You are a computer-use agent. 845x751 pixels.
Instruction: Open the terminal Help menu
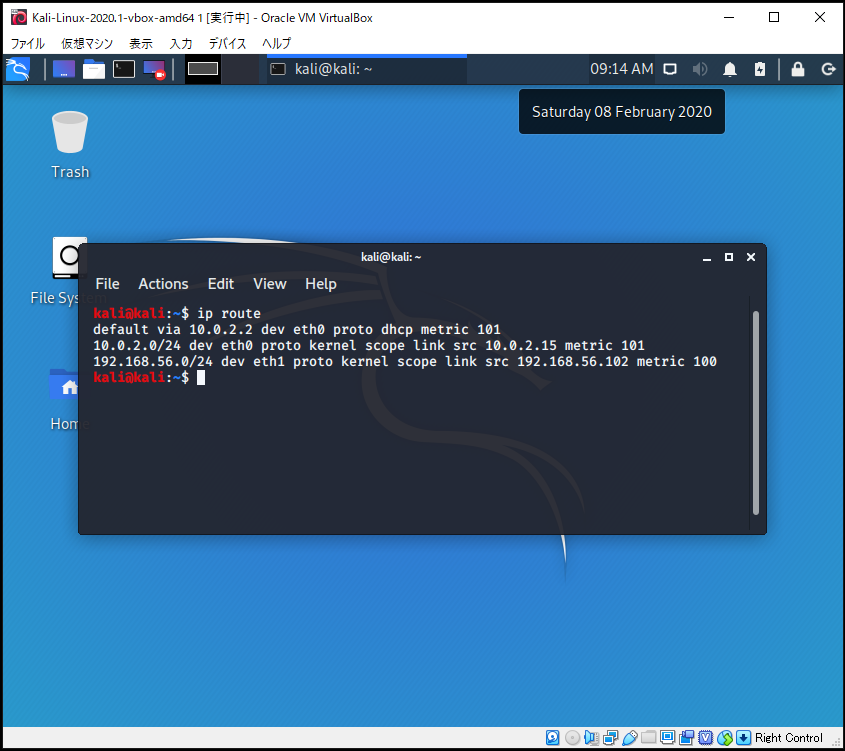click(x=321, y=284)
